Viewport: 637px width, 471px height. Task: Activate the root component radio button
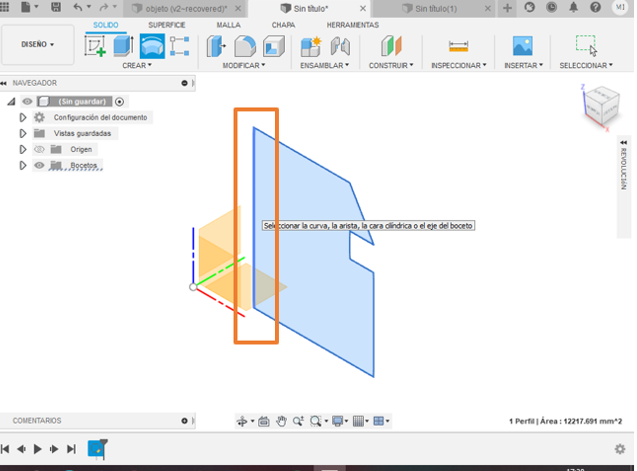coord(119,102)
